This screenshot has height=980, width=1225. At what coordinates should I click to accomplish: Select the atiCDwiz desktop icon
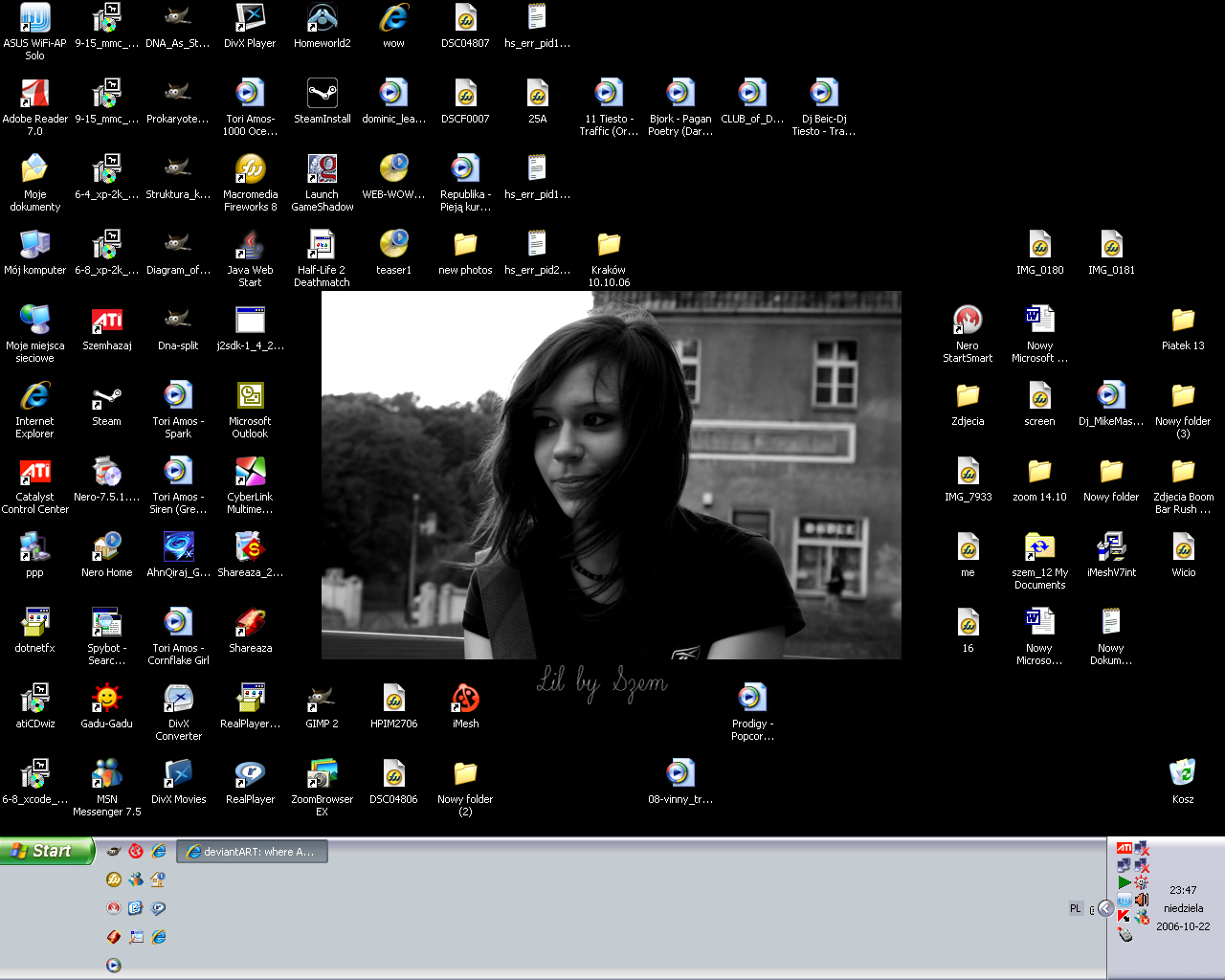pos(34,705)
